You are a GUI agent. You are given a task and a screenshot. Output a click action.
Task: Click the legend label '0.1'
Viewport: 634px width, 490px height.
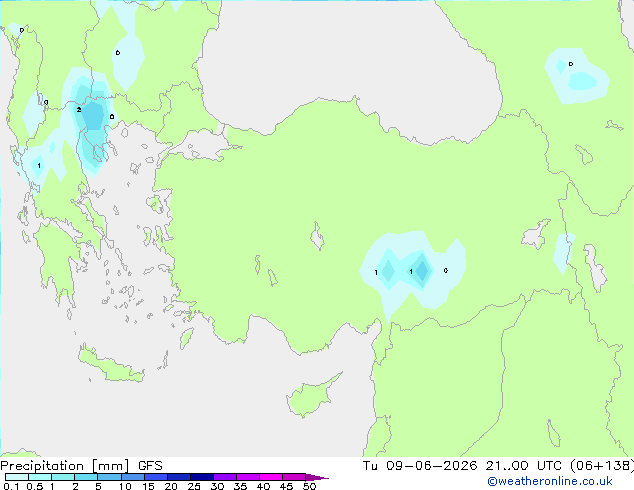(x=11, y=486)
